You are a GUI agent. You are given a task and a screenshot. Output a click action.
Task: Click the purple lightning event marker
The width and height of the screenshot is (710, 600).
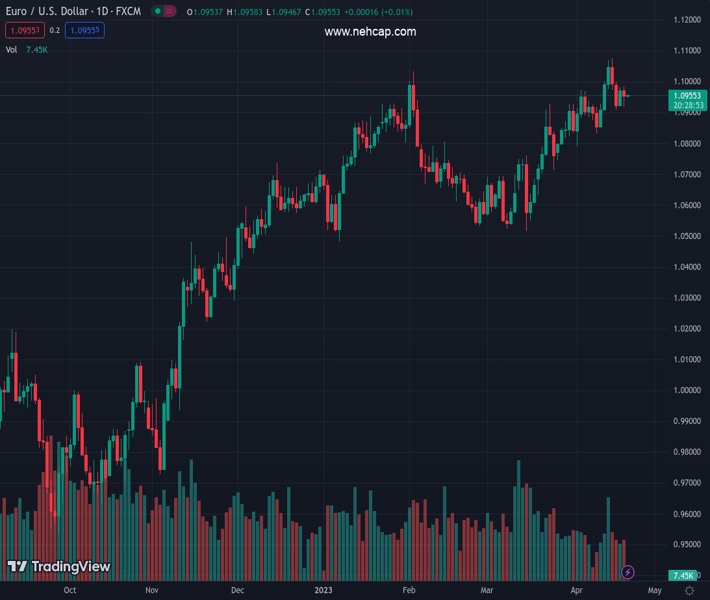pos(628,572)
